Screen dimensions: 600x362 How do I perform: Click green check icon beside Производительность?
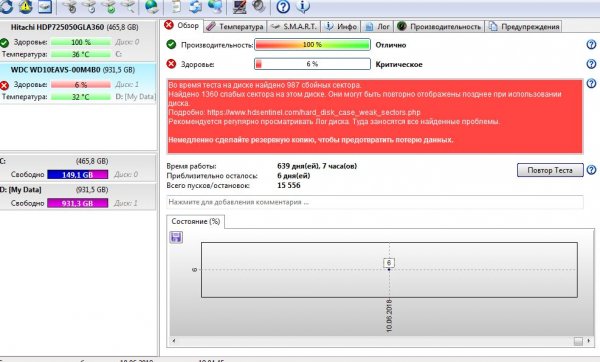[x=171, y=45]
